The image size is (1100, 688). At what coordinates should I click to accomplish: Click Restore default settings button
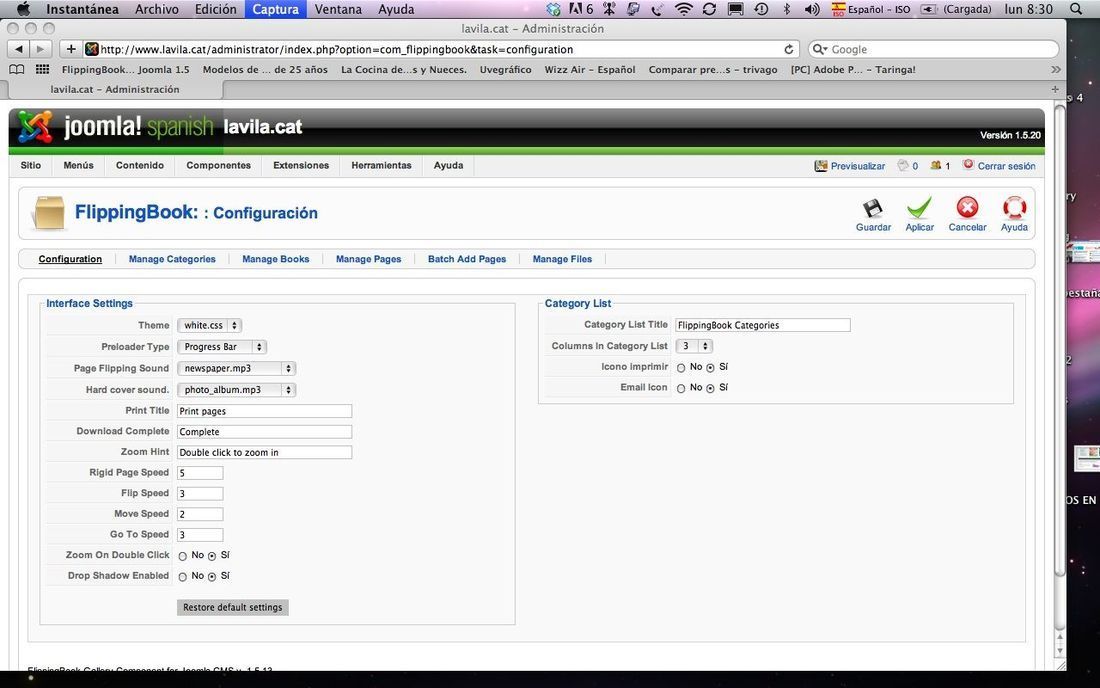232,607
